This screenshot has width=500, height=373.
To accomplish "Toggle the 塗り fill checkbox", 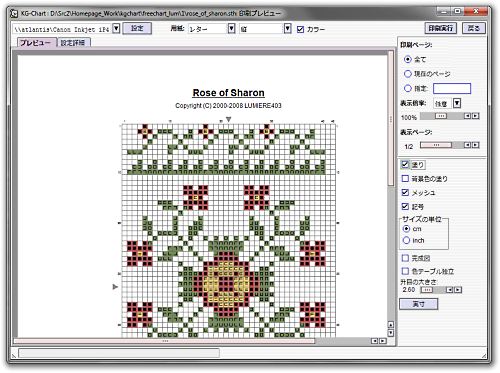I will [405, 164].
